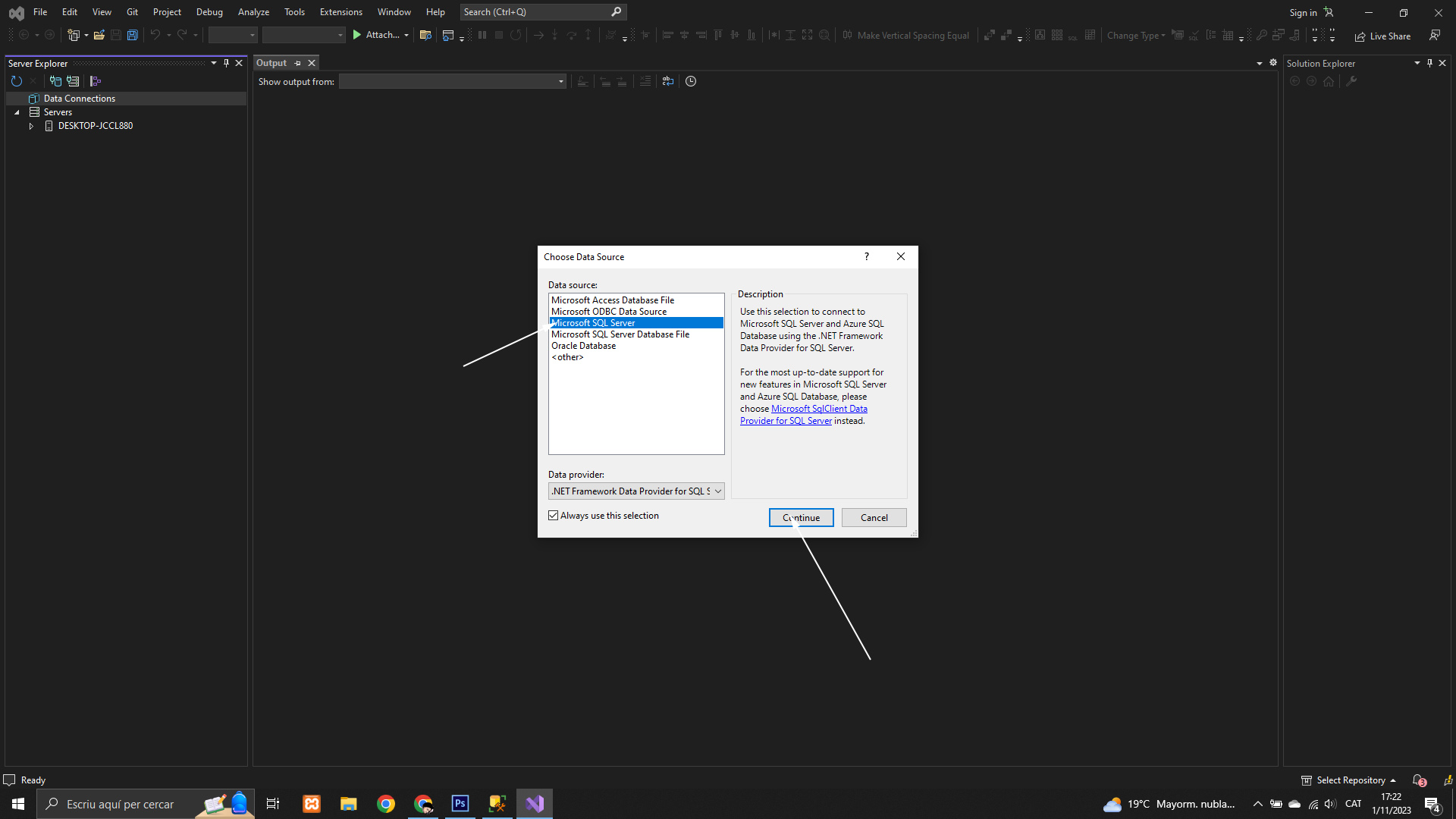Open the Extensions menu

[x=340, y=12]
